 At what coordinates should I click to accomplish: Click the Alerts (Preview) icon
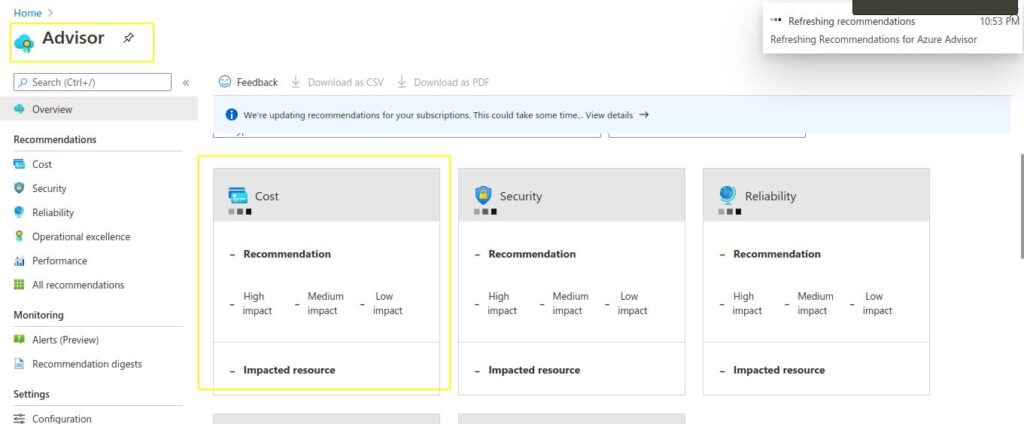tap(19, 340)
